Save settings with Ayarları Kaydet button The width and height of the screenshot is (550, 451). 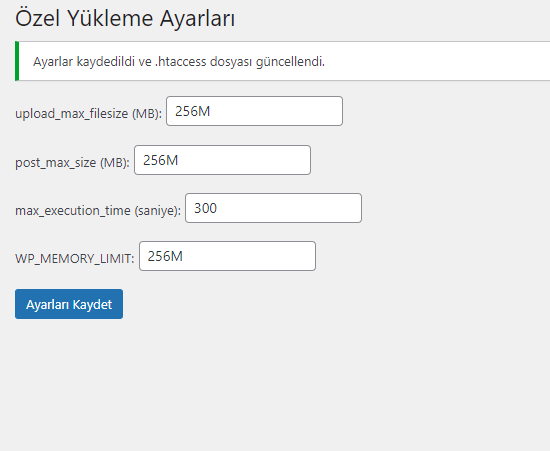click(69, 304)
